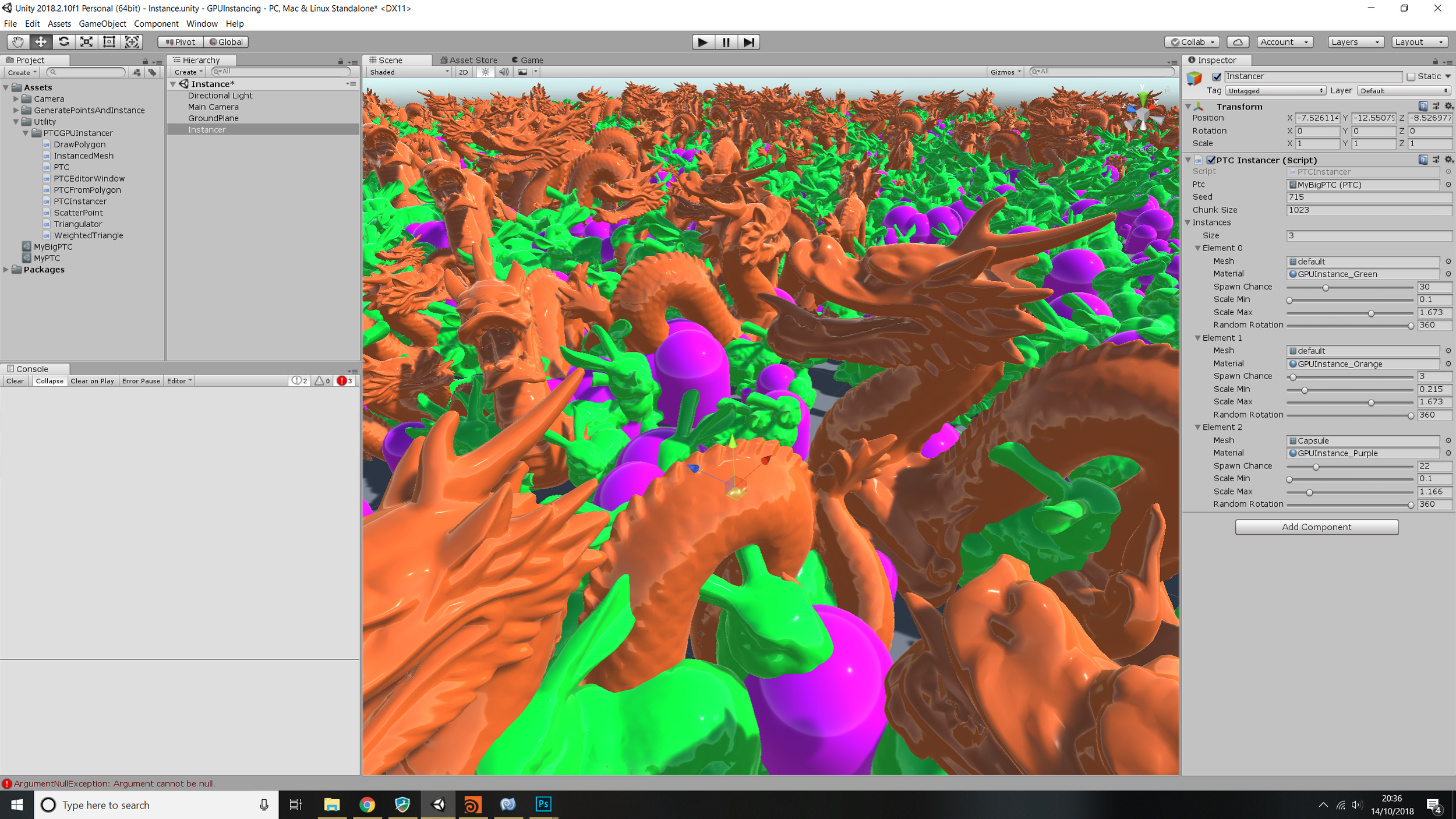Screen dimensions: 1456x819
Task: Click the console error count icon
Action: (x=345, y=381)
